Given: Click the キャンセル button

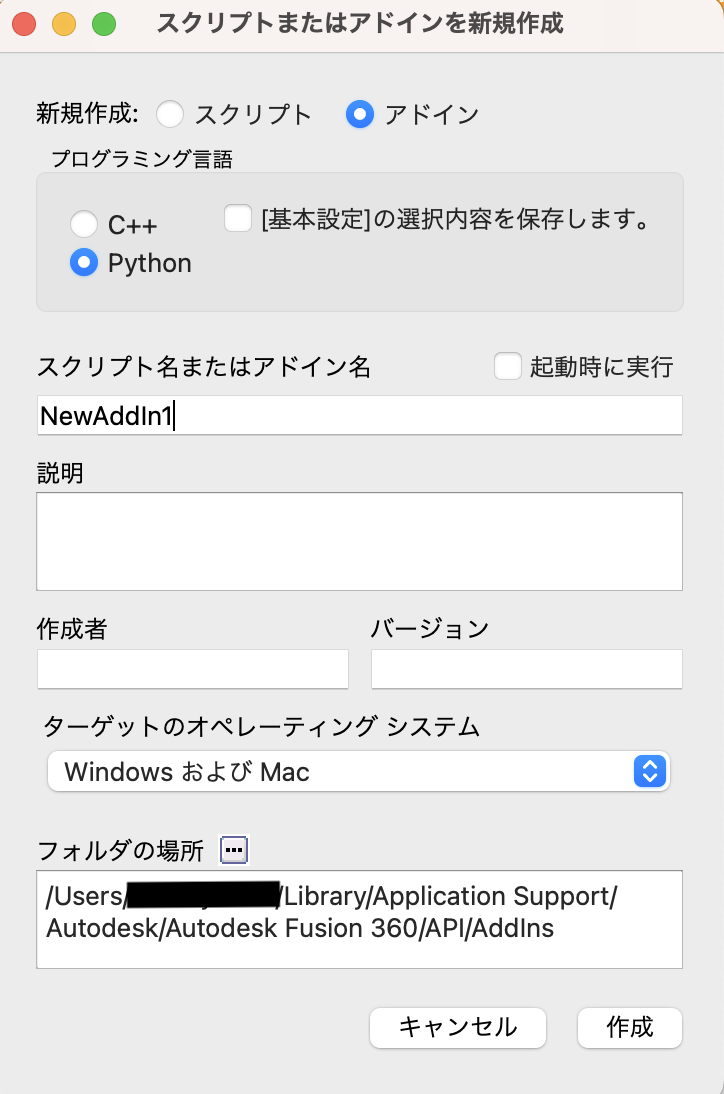Looking at the screenshot, I should pyautogui.click(x=458, y=1027).
